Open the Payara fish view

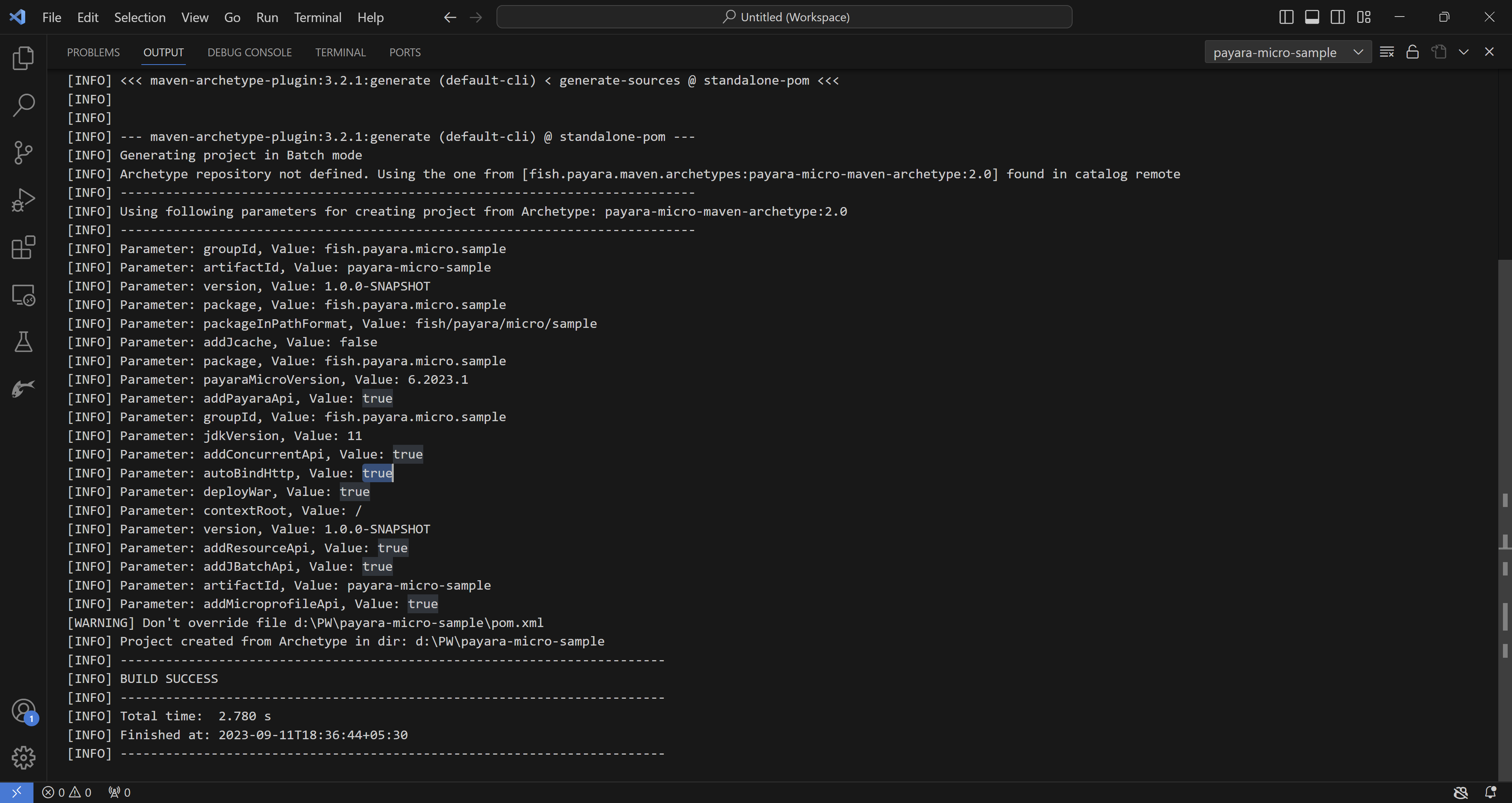[24, 389]
